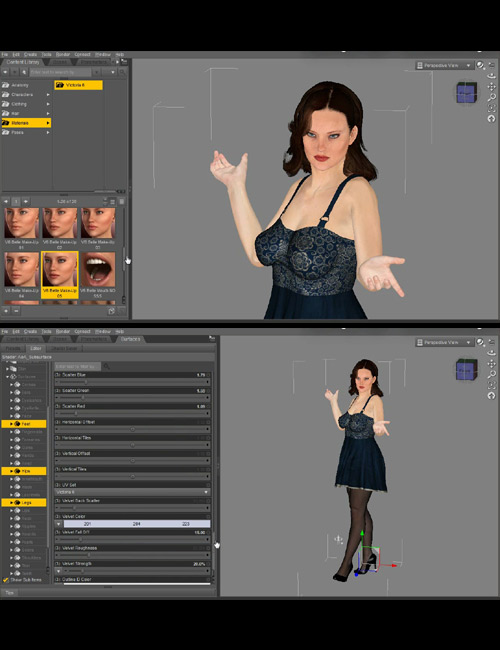Open the Content Library tab
The height and width of the screenshot is (650, 500).
pos(23,62)
